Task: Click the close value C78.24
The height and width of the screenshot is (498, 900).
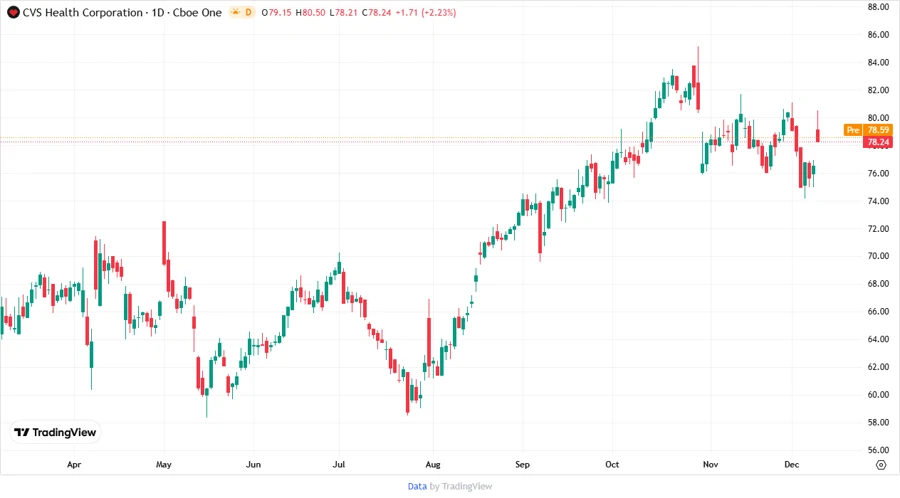Action: pyautogui.click(x=377, y=13)
